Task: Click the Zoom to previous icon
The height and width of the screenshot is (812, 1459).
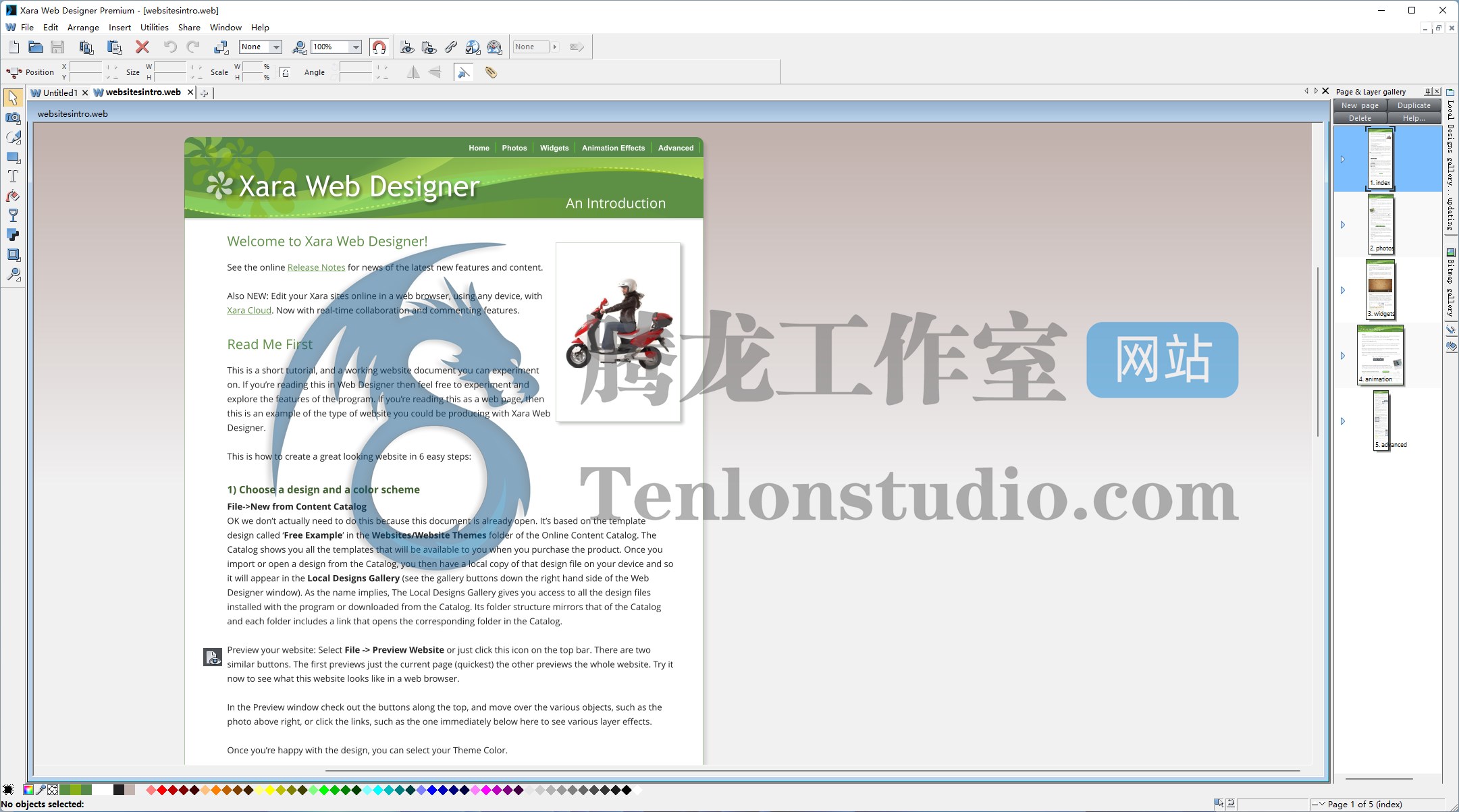Action: 298,47
